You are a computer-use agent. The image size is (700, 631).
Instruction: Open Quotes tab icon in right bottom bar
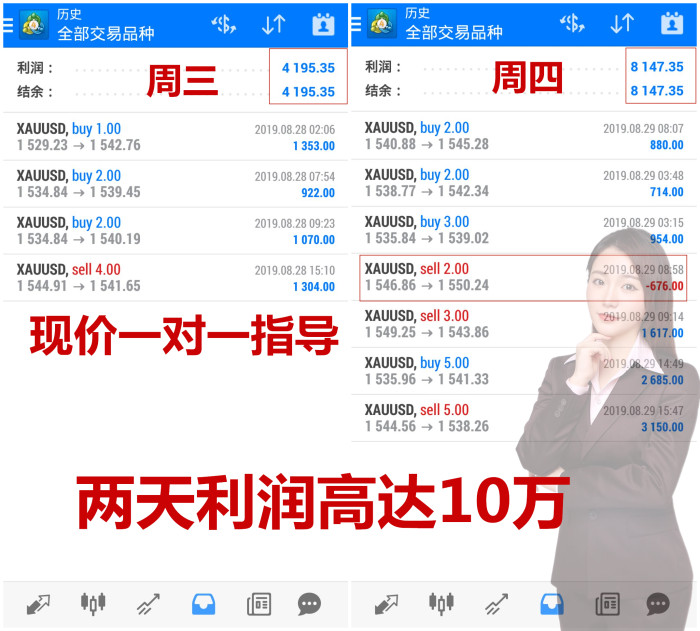coord(387,604)
